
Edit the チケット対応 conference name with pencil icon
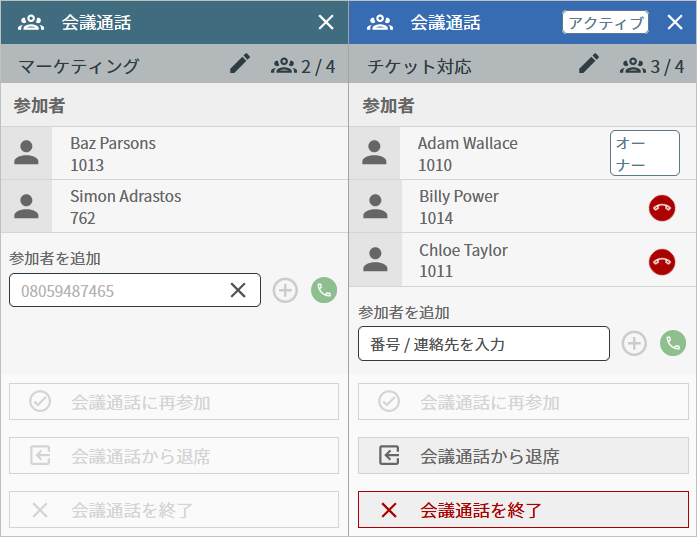[589, 64]
